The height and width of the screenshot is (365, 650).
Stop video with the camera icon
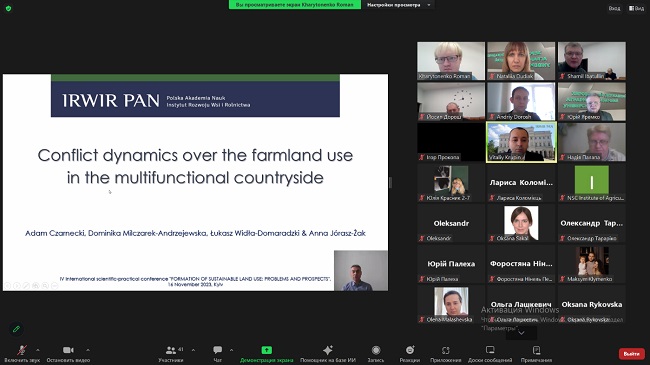[68, 350]
